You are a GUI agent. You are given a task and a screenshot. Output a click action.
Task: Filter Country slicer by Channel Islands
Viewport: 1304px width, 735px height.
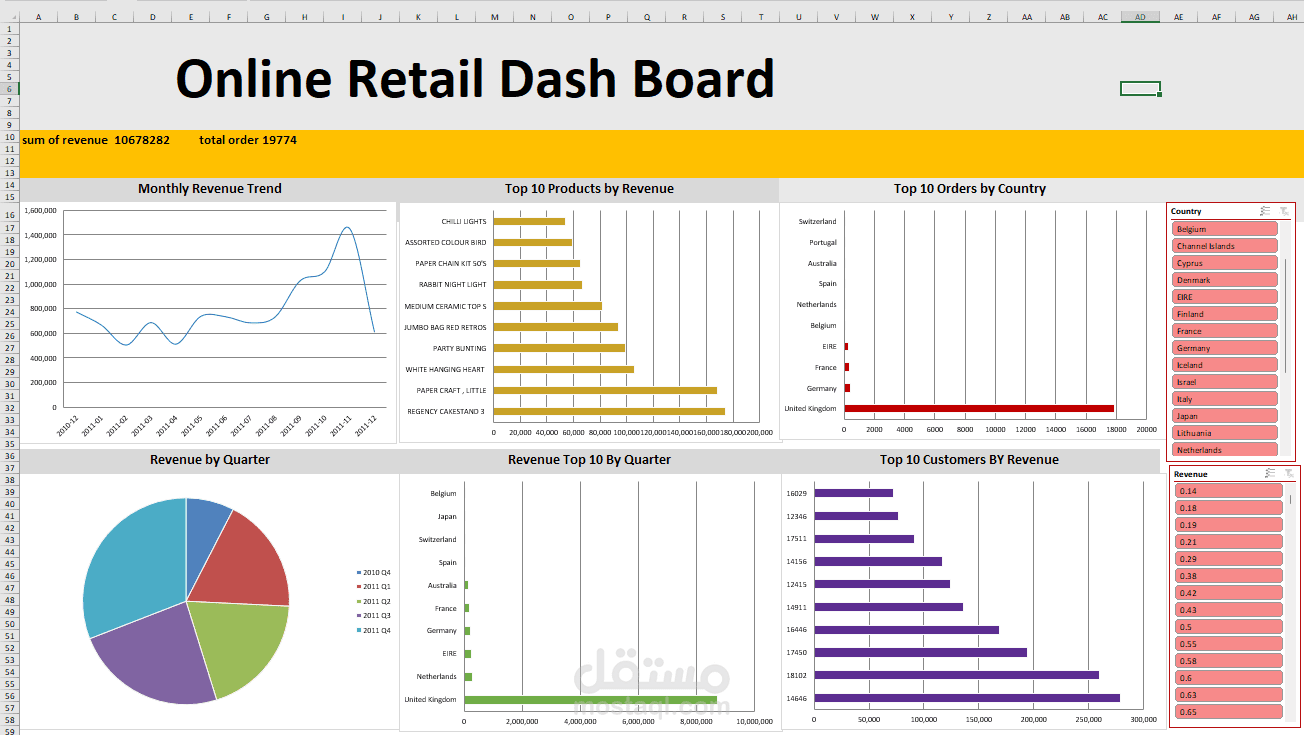pos(1225,246)
